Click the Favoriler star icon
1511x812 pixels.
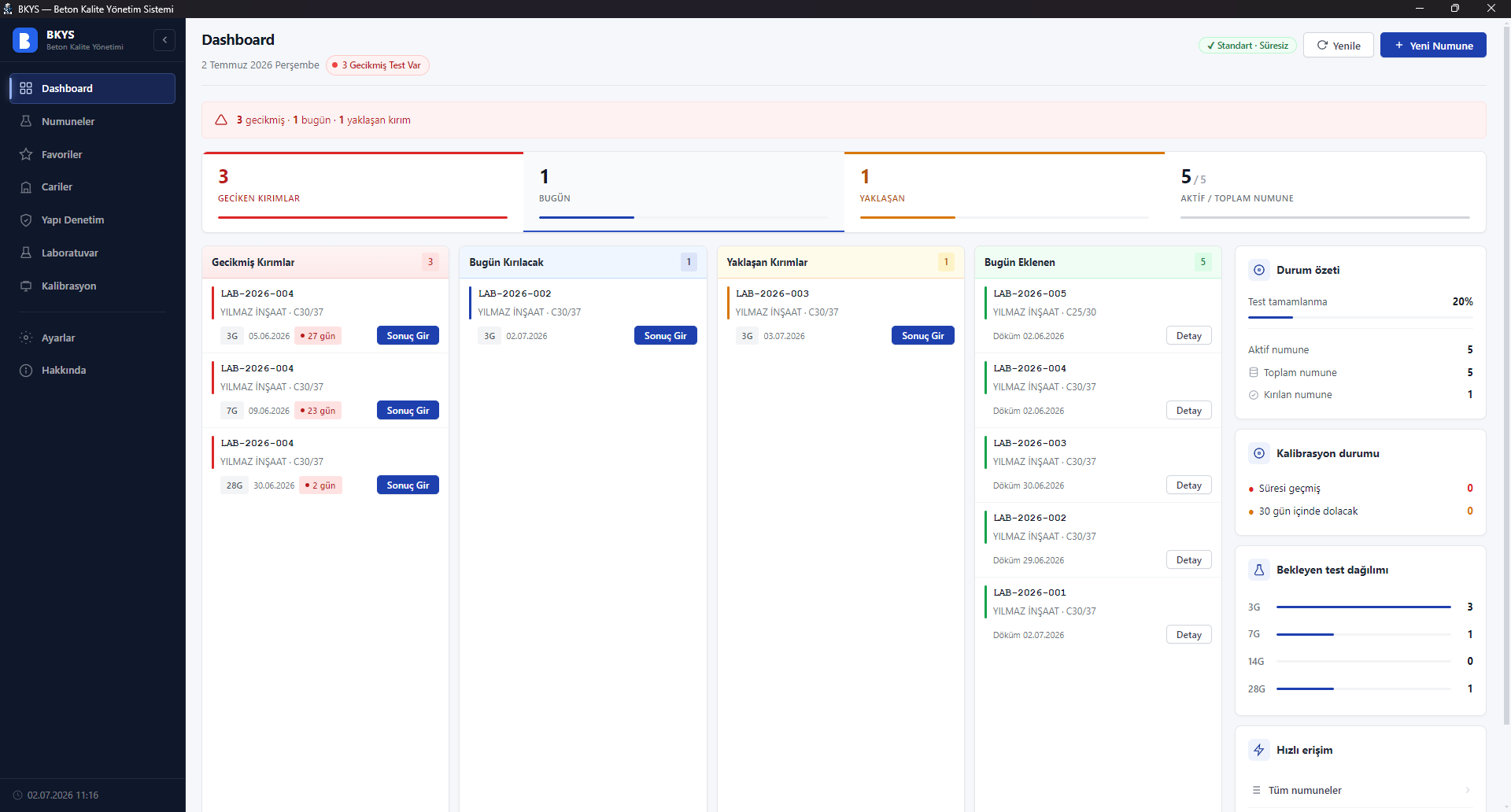(x=26, y=154)
